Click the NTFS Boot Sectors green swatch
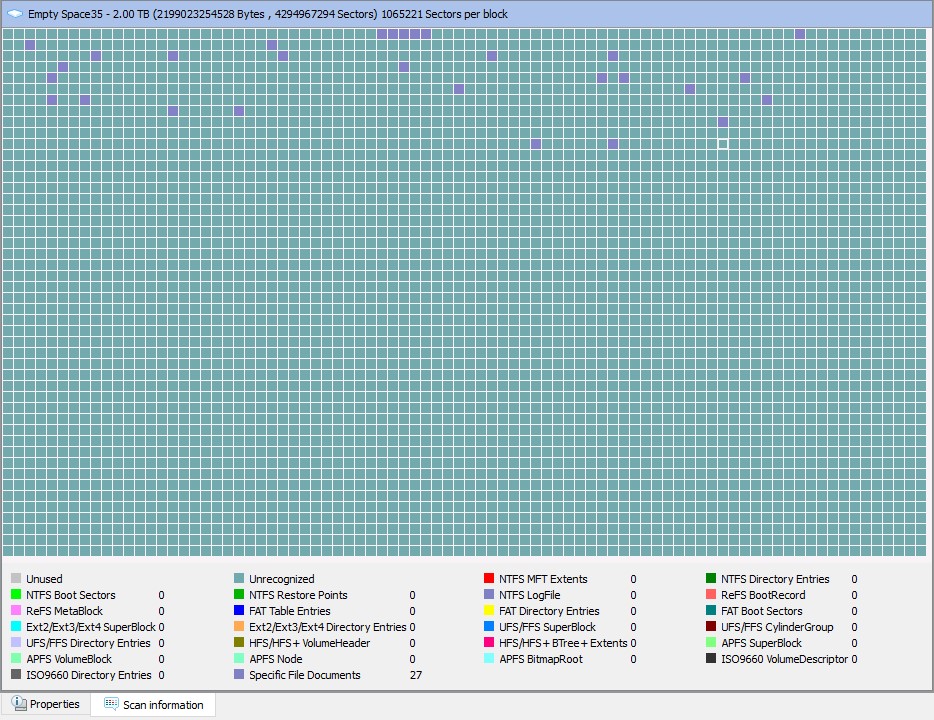Viewport: 934px width, 720px height. coord(16,594)
